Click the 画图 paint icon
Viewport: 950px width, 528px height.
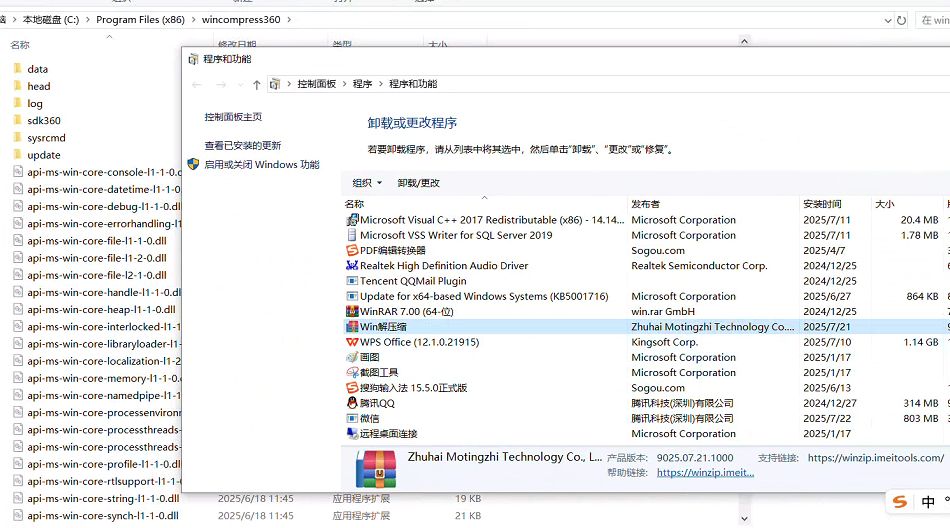pos(352,357)
